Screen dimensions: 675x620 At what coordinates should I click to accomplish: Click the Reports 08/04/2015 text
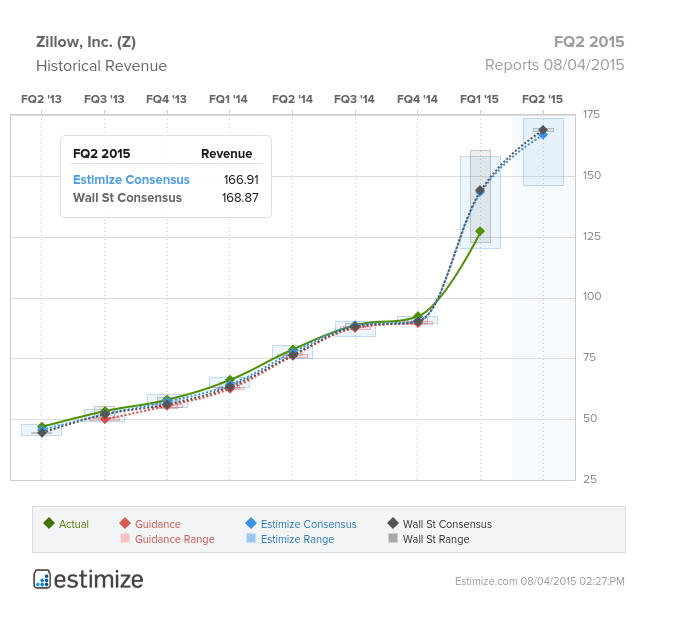(554, 65)
